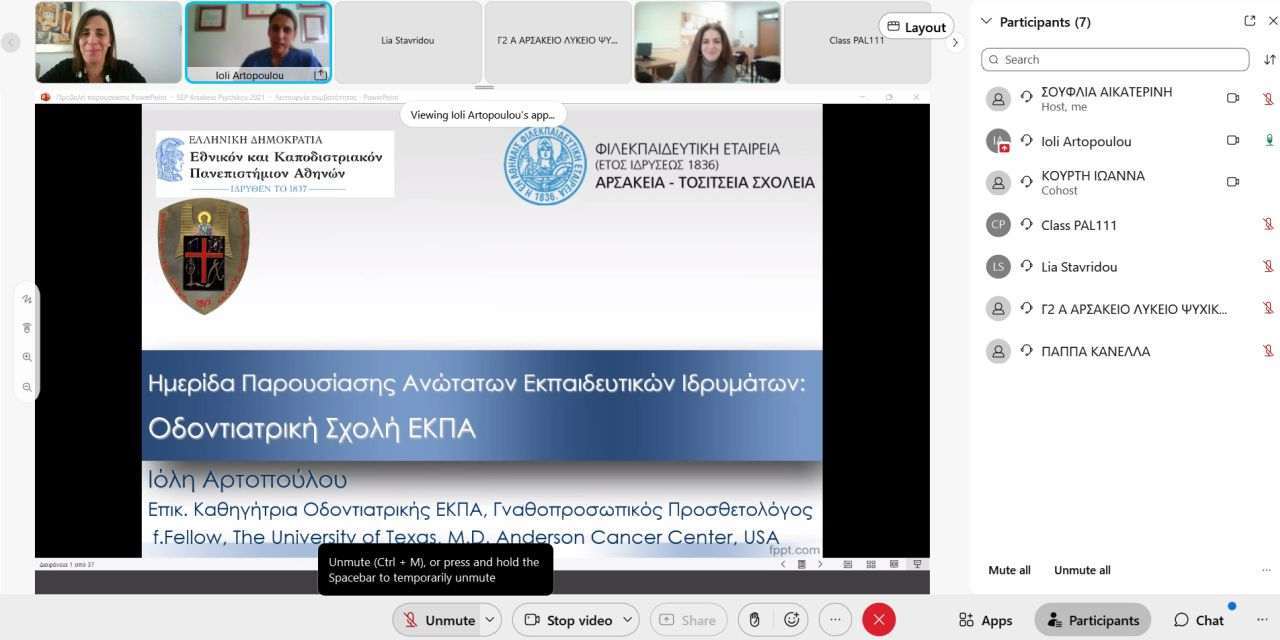Select the Class PAL111 video tile

(857, 42)
